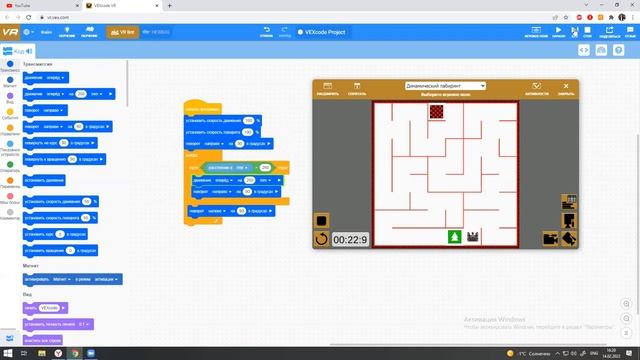Stop the running project
The height and width of the screenshot is (360, 640).
587,32
